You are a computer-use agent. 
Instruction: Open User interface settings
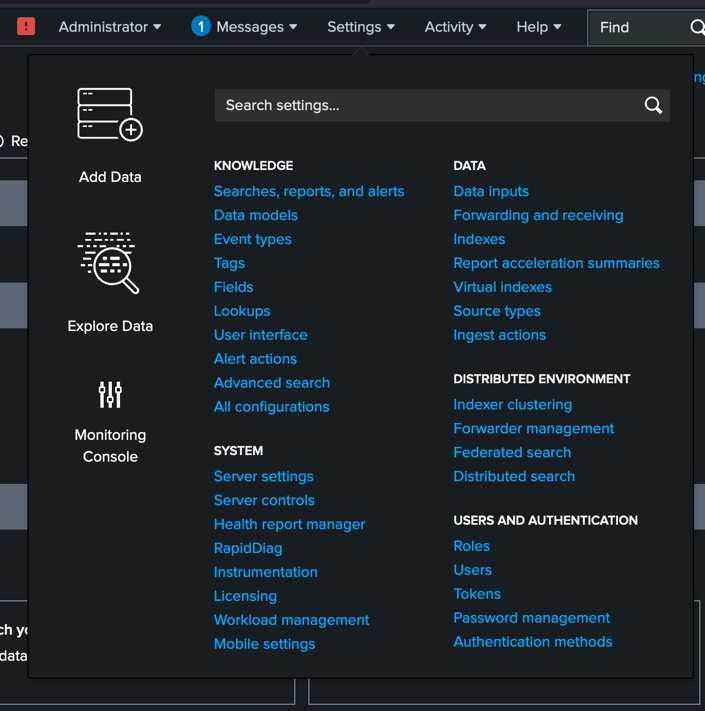[260, 335]
